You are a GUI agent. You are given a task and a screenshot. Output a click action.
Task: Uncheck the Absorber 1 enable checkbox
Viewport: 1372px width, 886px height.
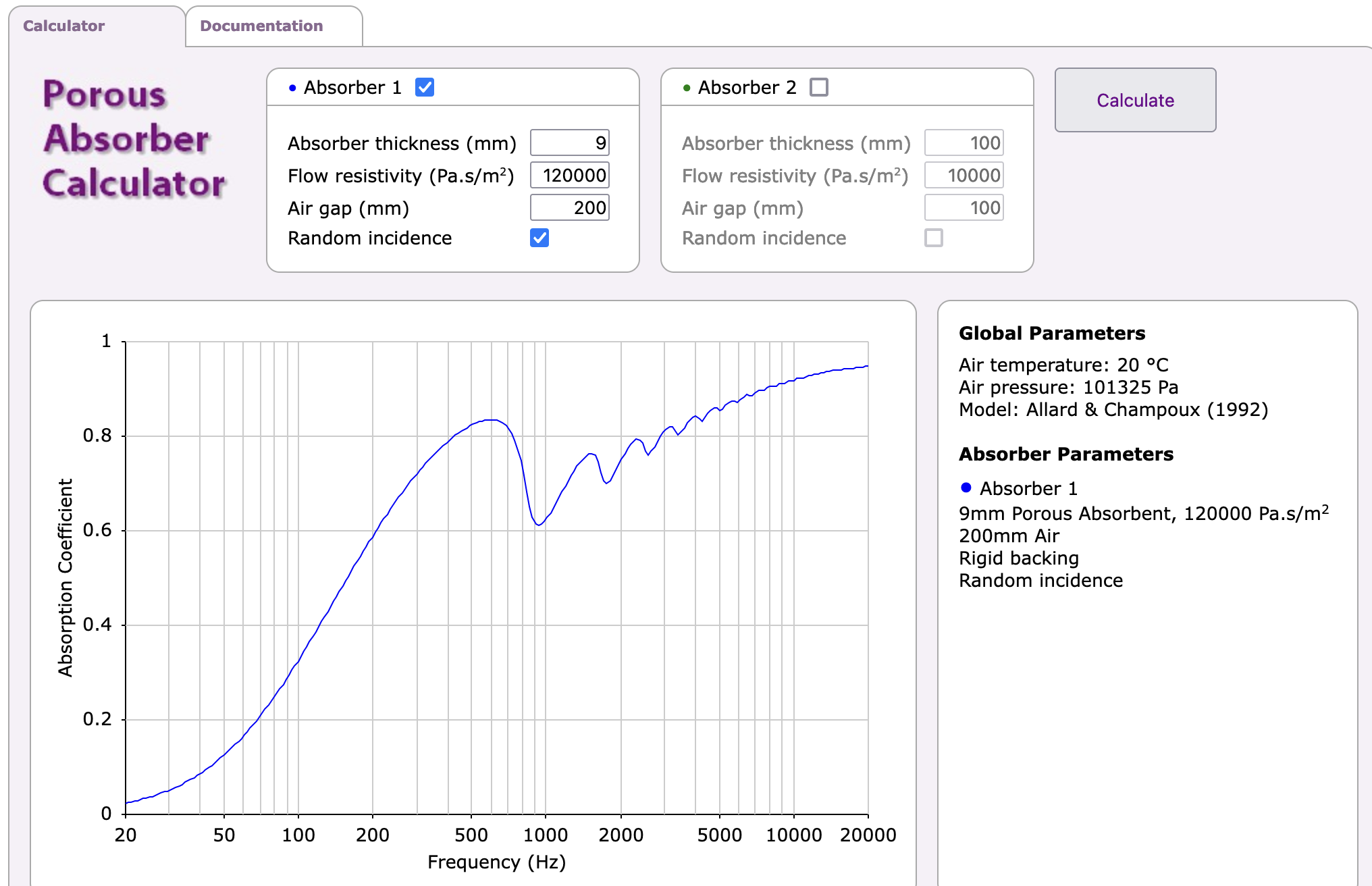(x=425, y=88)
